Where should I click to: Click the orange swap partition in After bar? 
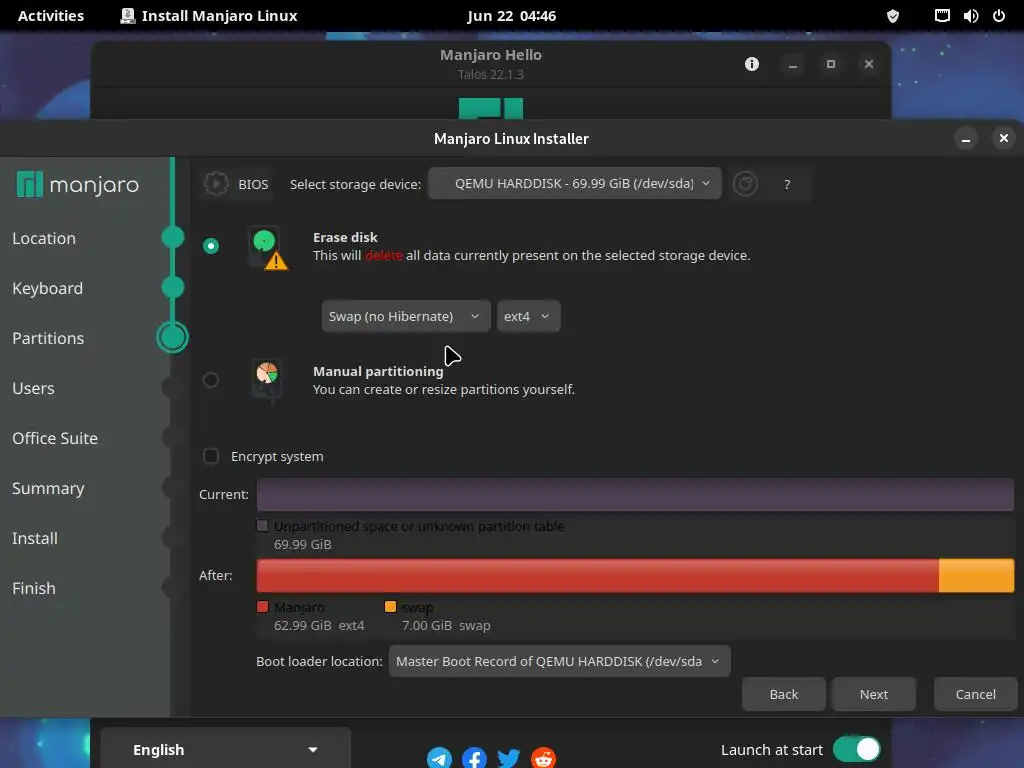tap(976, 575)
